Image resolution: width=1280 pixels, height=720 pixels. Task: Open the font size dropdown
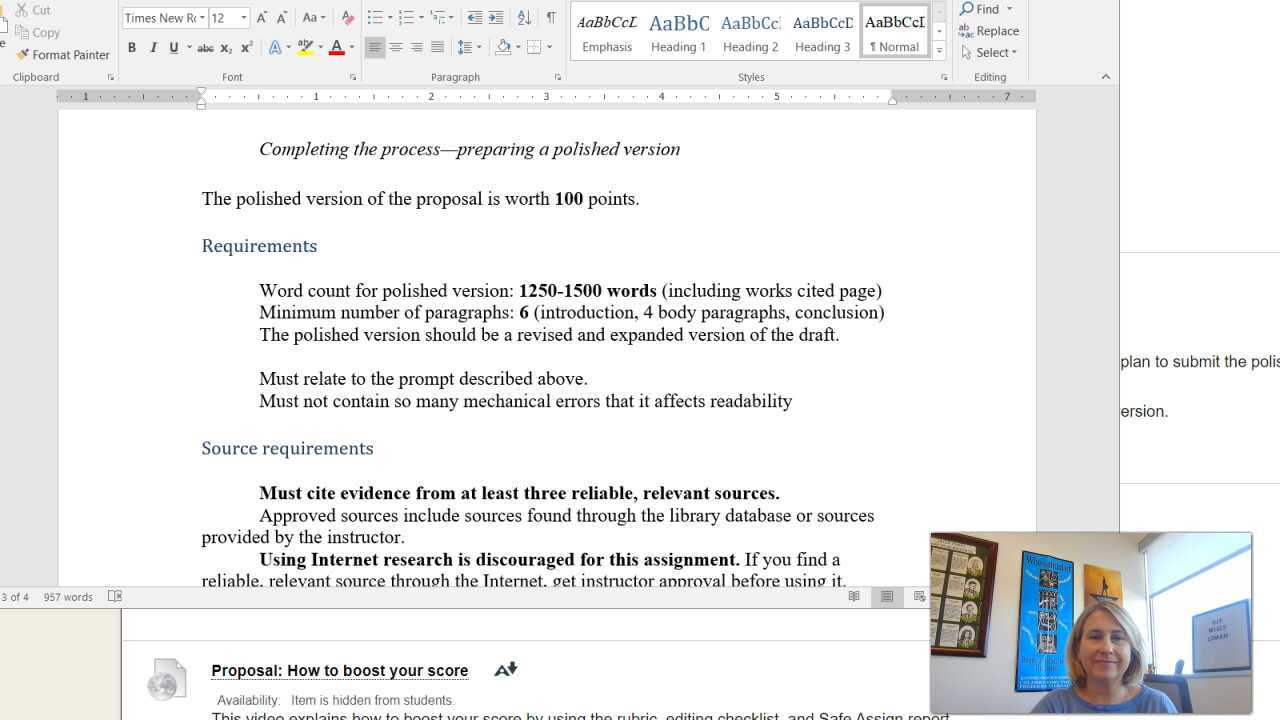tap(243, 18)
